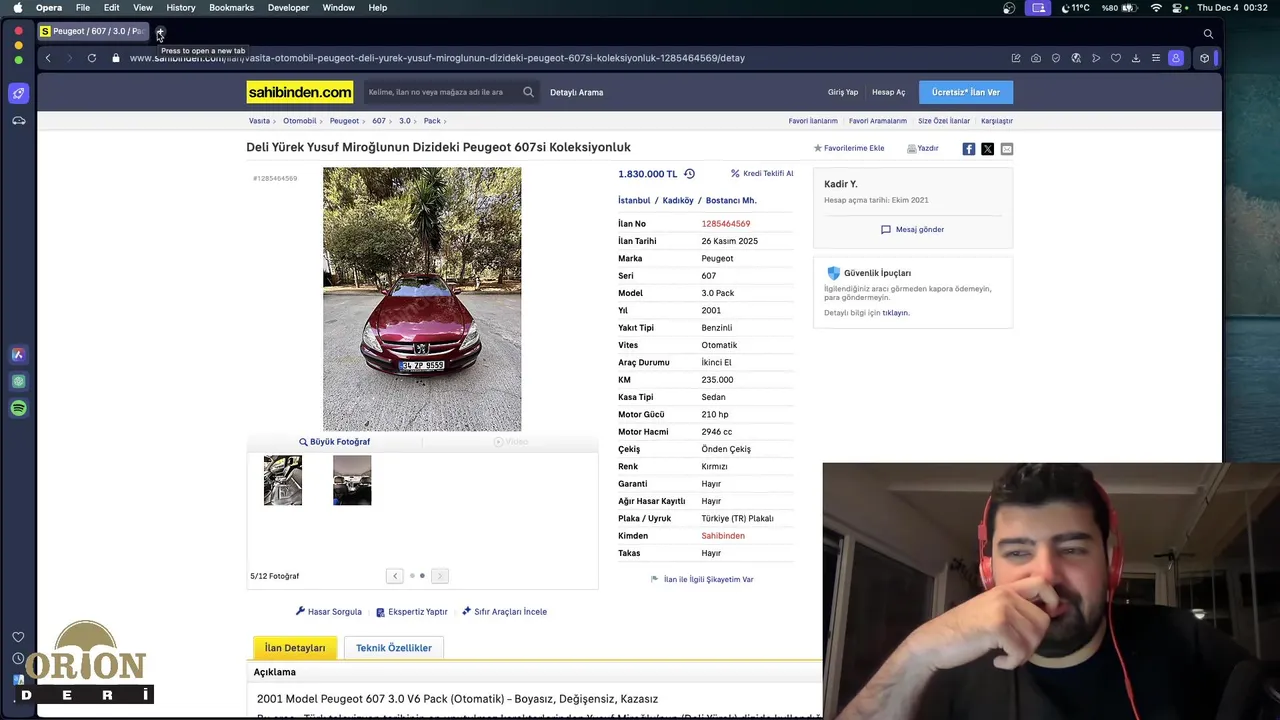The image size is (1280, 720).
Task: Open the extensions cube icon
Action: (1204, 58)
